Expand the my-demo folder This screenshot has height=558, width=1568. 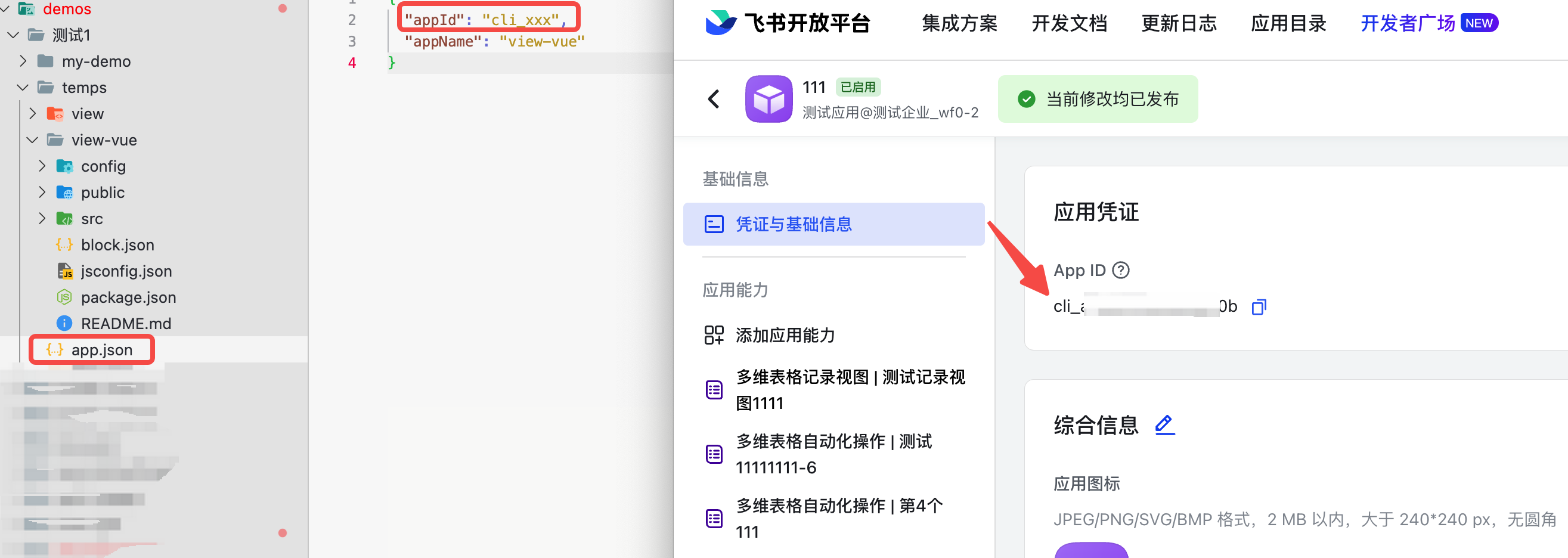pyautogui.click(x=23, y=61)
